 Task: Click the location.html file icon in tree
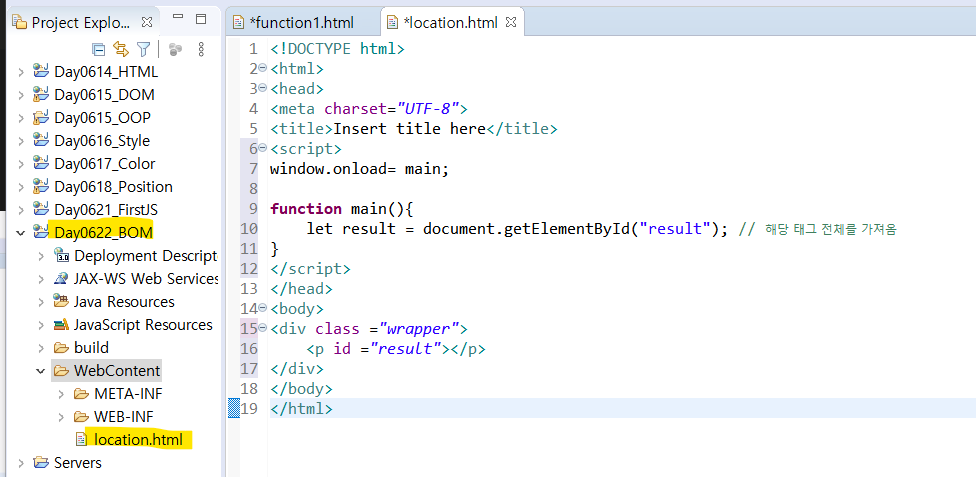tap(82, 440)
